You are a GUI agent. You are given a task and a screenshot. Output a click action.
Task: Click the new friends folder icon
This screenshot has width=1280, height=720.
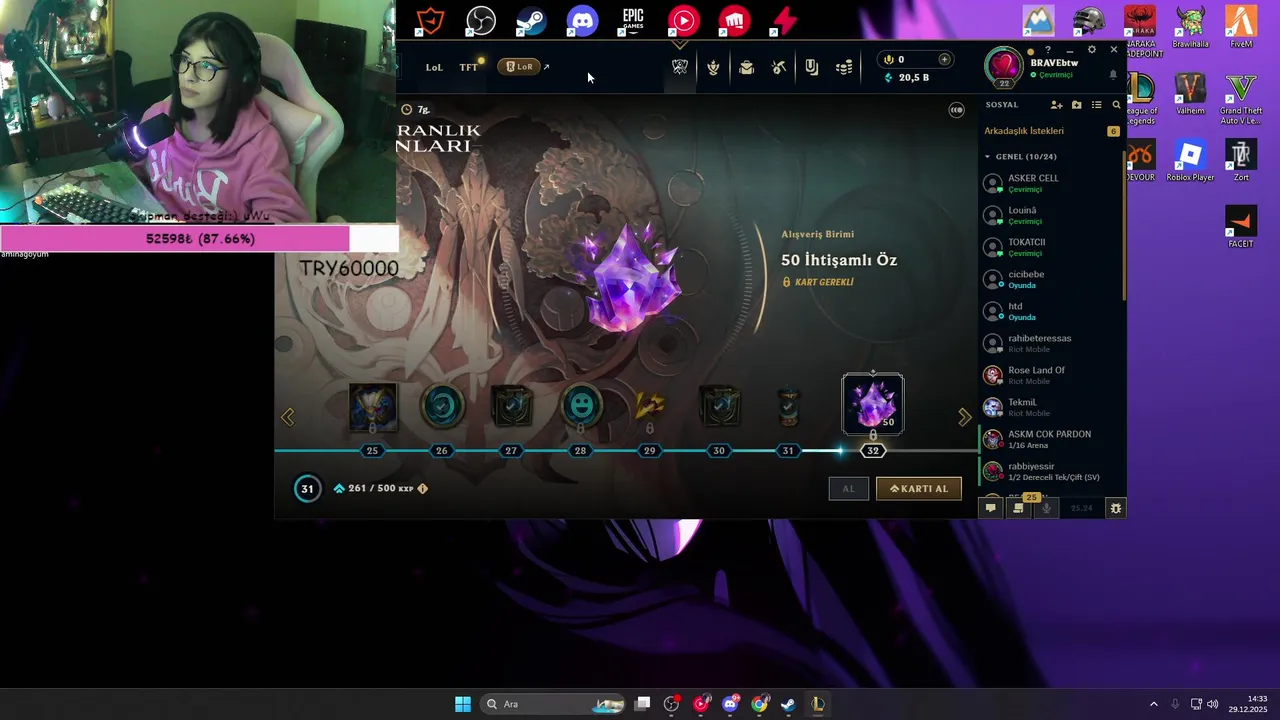click(x=1076, y=105)
